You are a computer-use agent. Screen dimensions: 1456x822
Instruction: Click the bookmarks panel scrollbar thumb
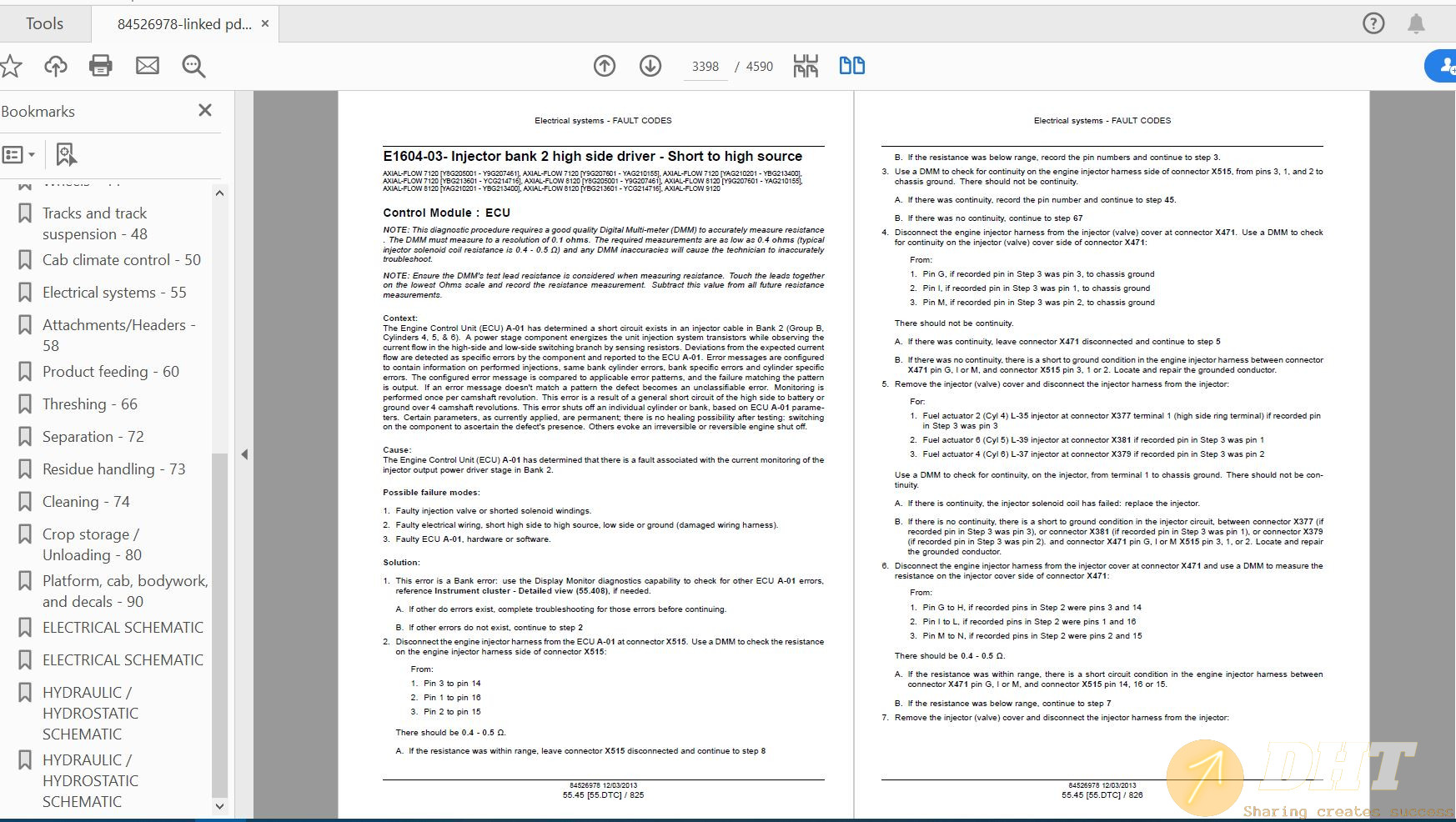click(x=219, y=625)
